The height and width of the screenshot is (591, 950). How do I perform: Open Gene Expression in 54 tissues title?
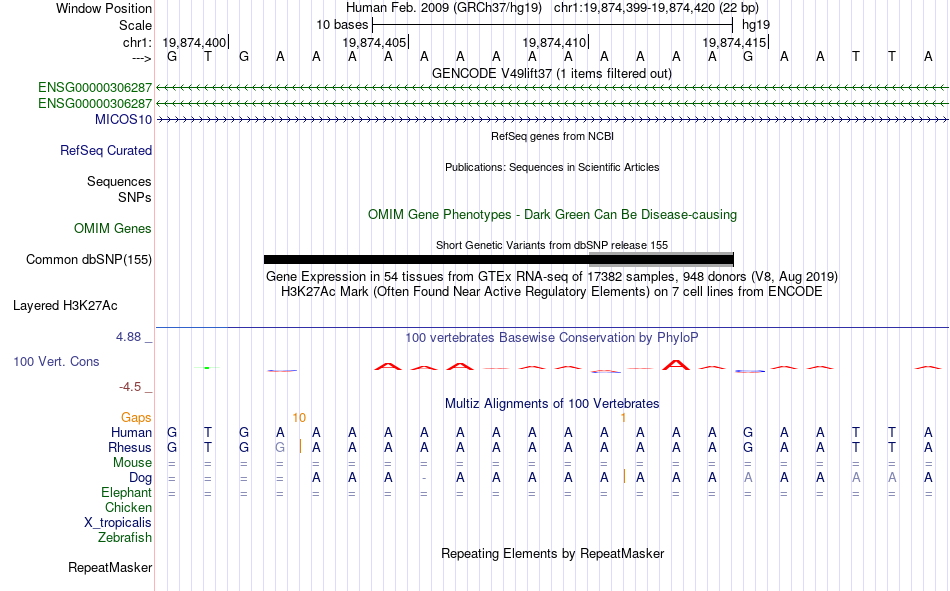point(552,276)
